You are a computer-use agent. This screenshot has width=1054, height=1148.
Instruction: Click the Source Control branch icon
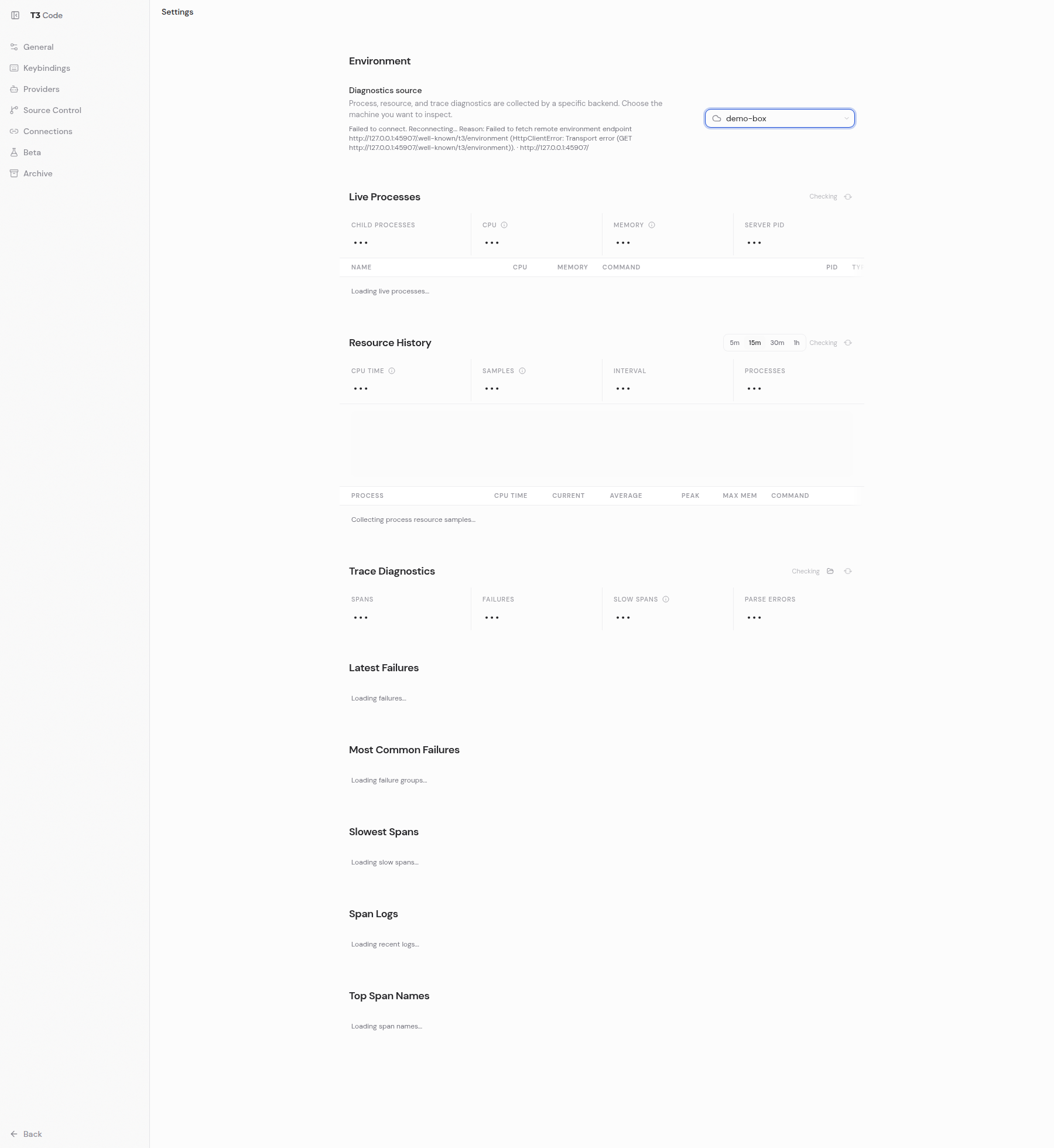[x=14, y=110]
